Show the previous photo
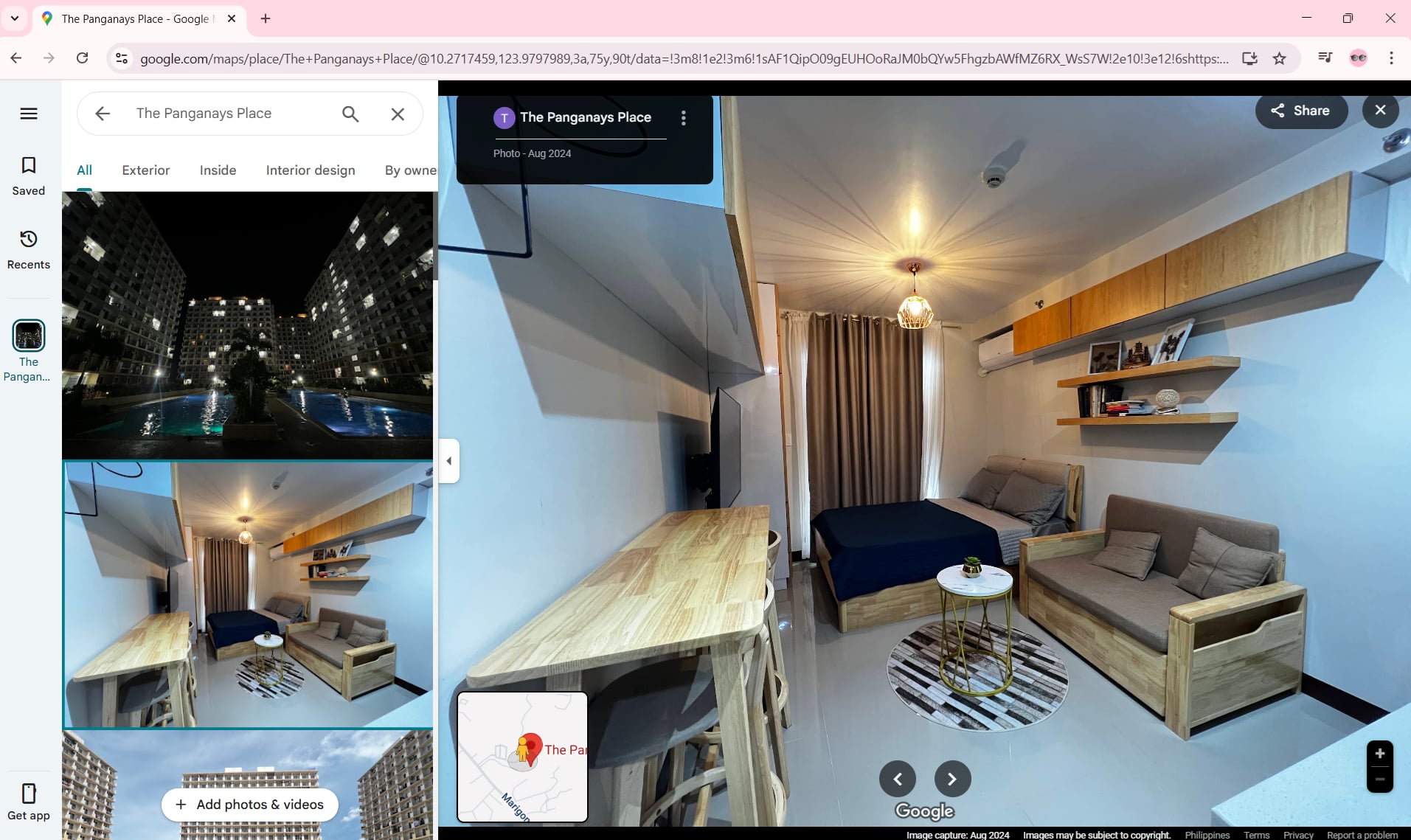Image resolution: width=1411 pixels, height=840 pixels. pyautogui.click(x=898, y=779)
